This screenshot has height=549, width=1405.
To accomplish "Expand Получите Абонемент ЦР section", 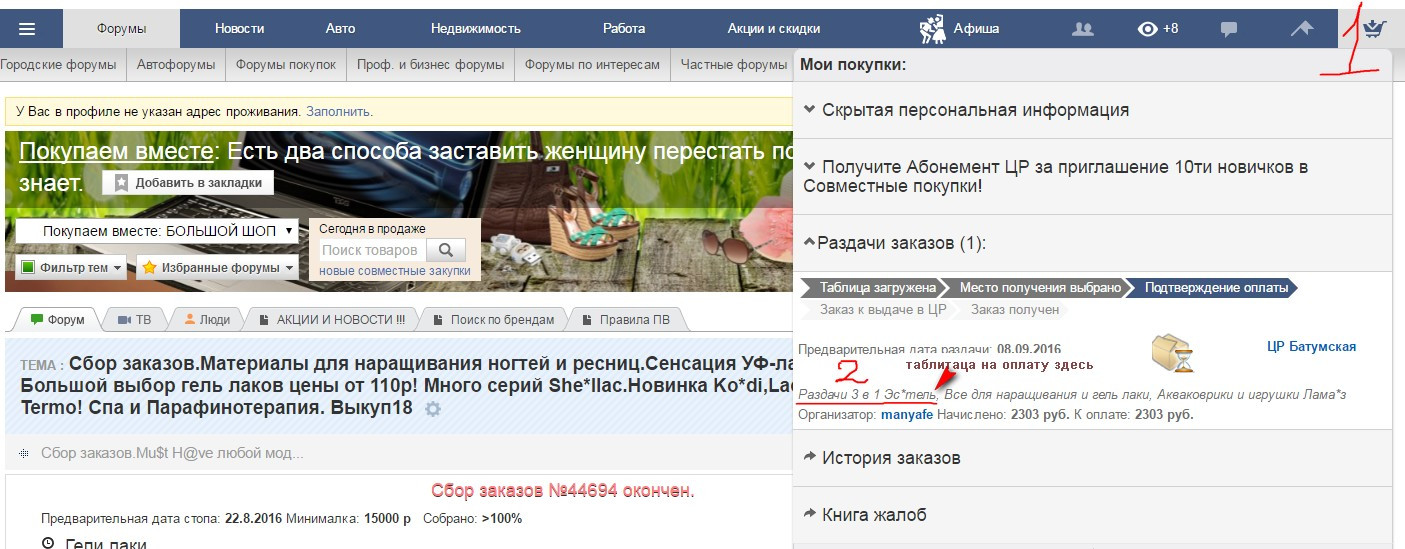I will click(1092, 176).
